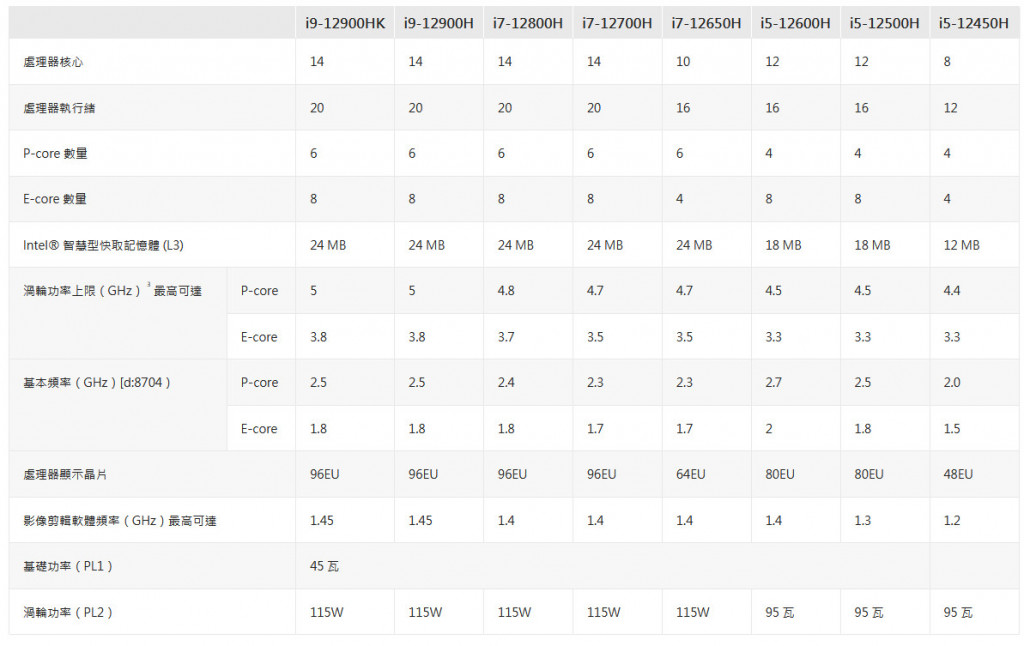Click the 基礎功率 (PL1) row label
Viewport: 1024px width, 646px height.
pyautogui.click(x=68, y=566)
